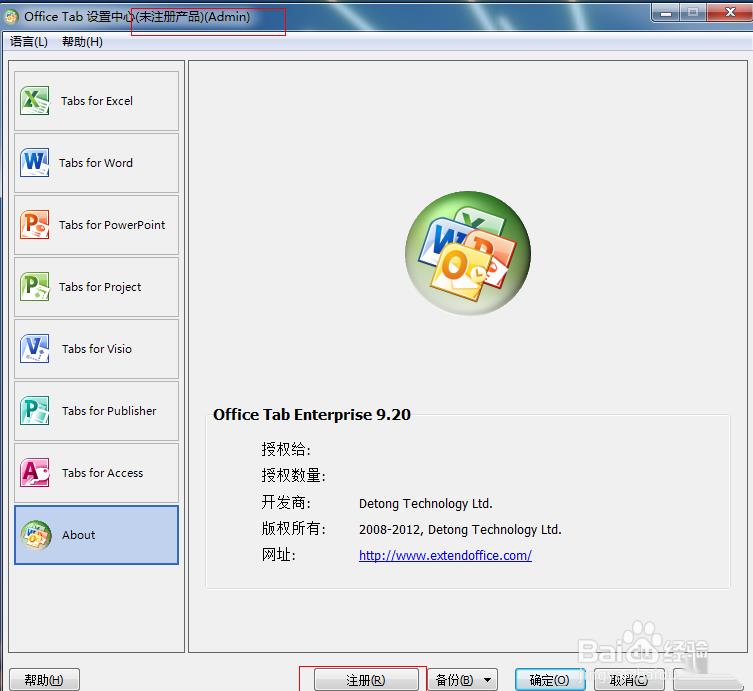This screenshot has width=753, height=691.
Task: Open the extendoffice.com website link
Action: [x=445, y=556]
